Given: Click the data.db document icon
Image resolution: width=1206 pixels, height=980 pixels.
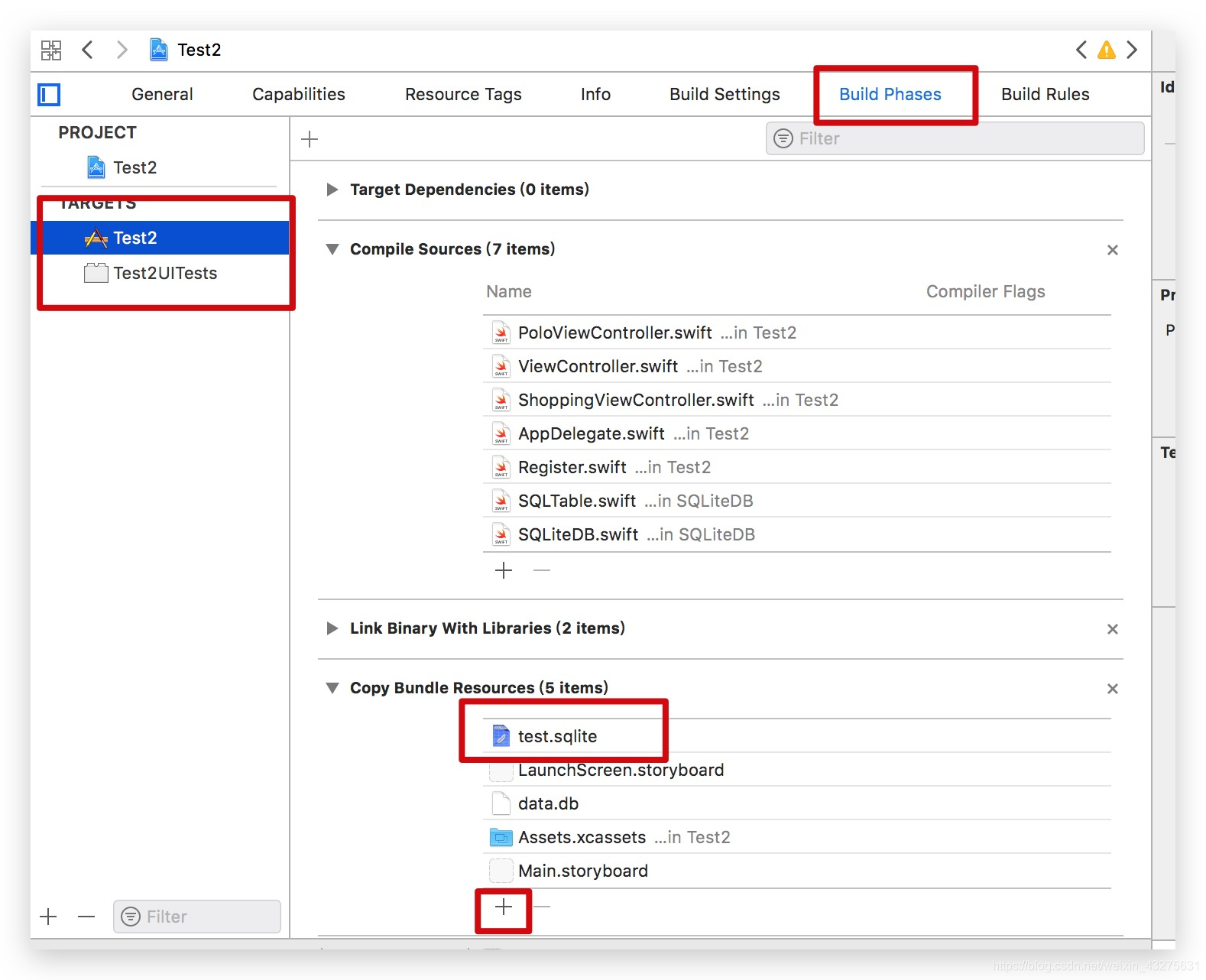Looking at the screenshot, I should tap(501, 803).
